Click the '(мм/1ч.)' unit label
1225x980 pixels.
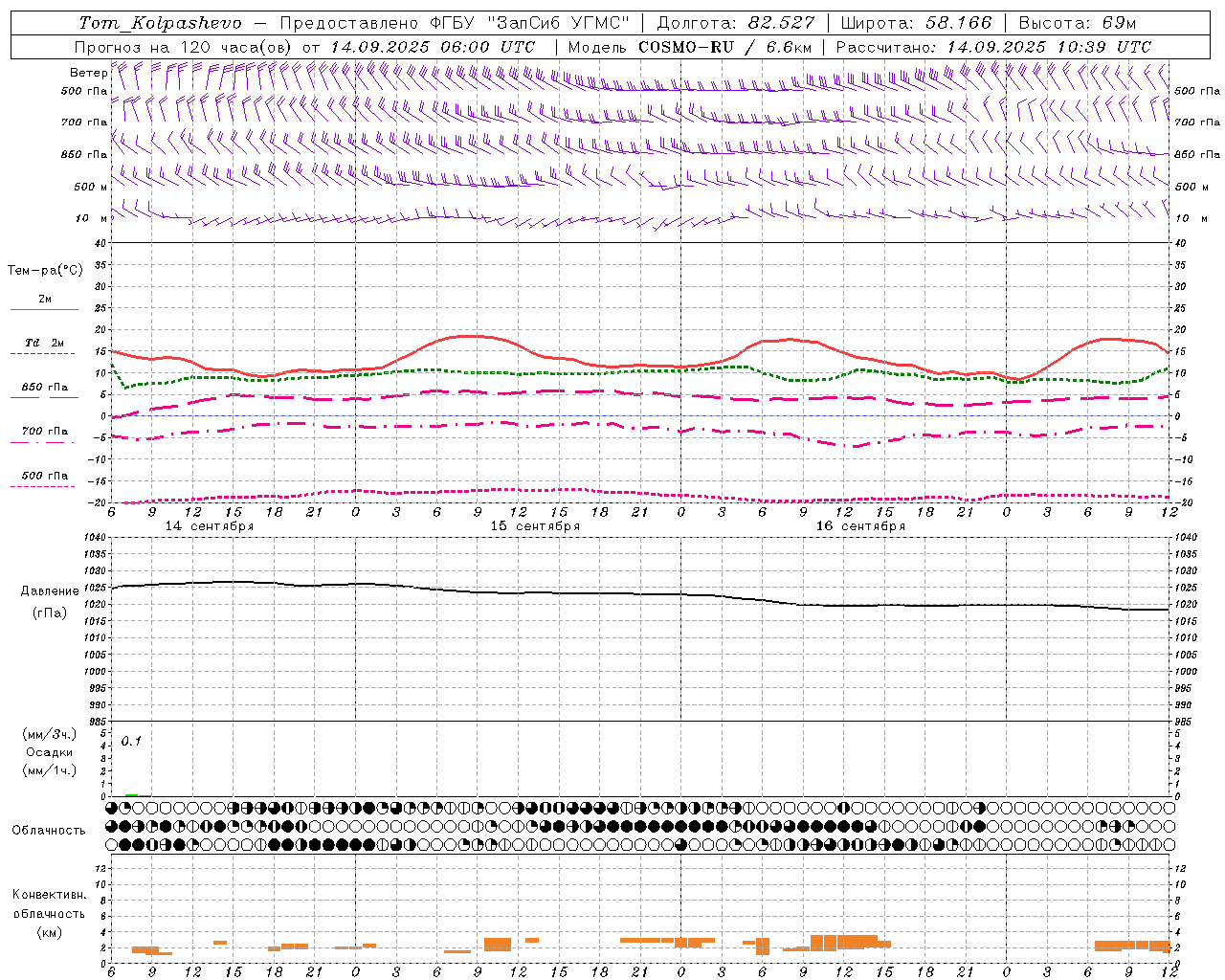click(x=50, y=770)
